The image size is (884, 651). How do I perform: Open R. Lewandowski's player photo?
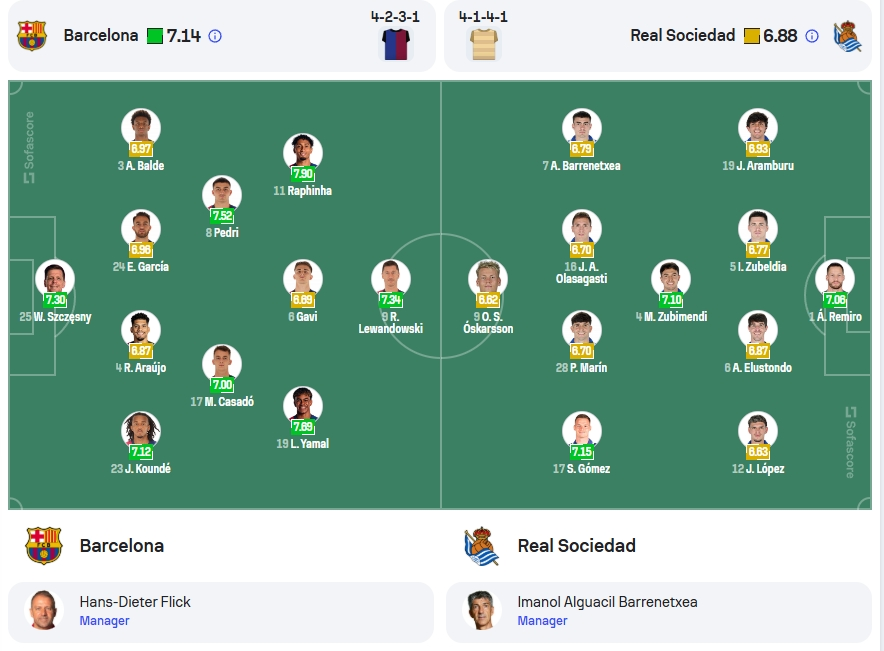pos(391,279)
